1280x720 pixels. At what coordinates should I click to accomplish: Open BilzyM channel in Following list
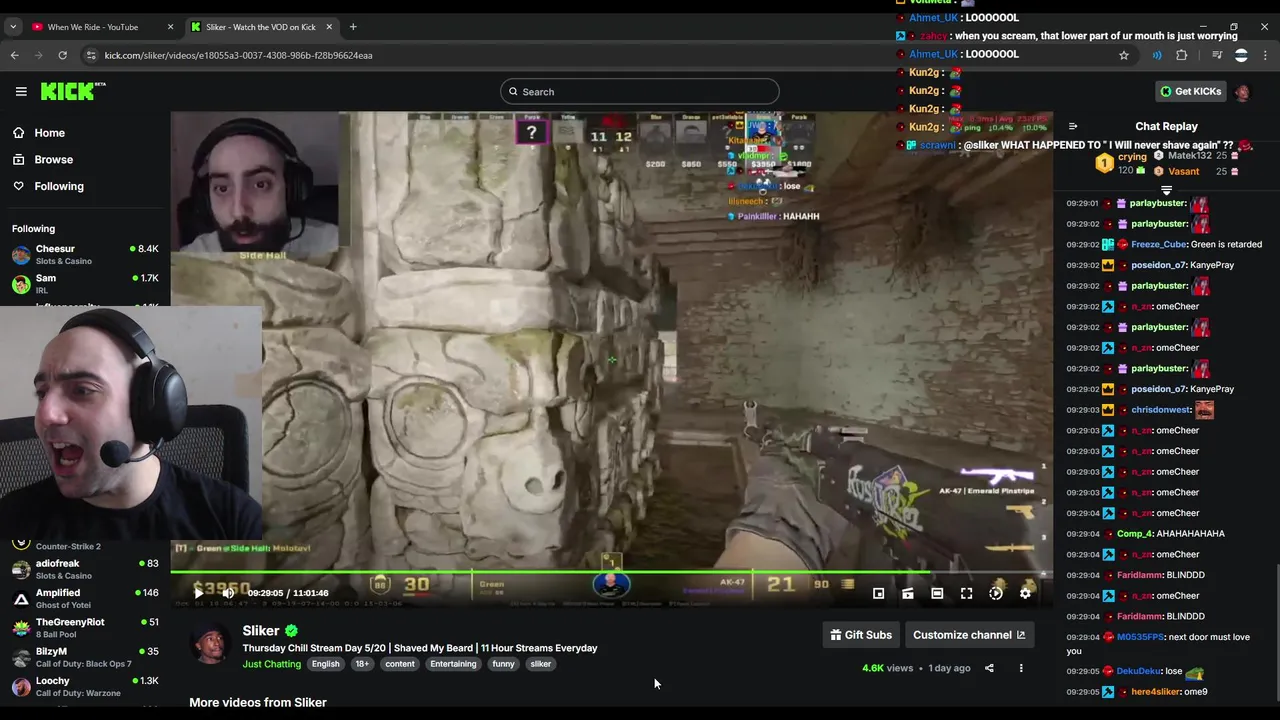tap(85, 657)
